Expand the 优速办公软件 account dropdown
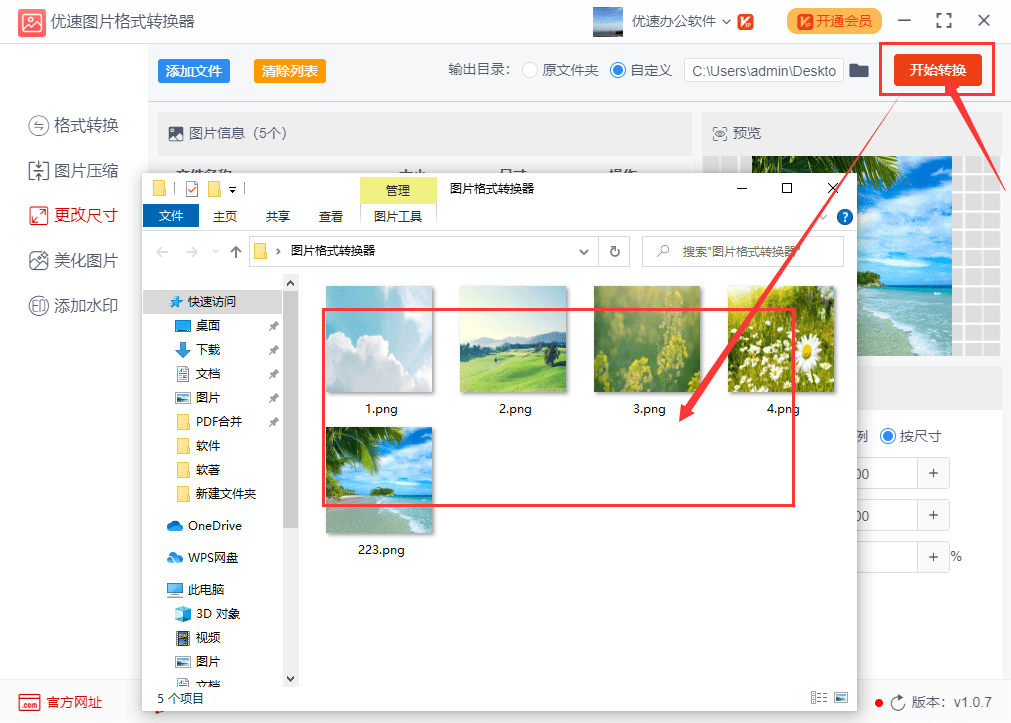The image size is (1011, 723). pos(725,21)
